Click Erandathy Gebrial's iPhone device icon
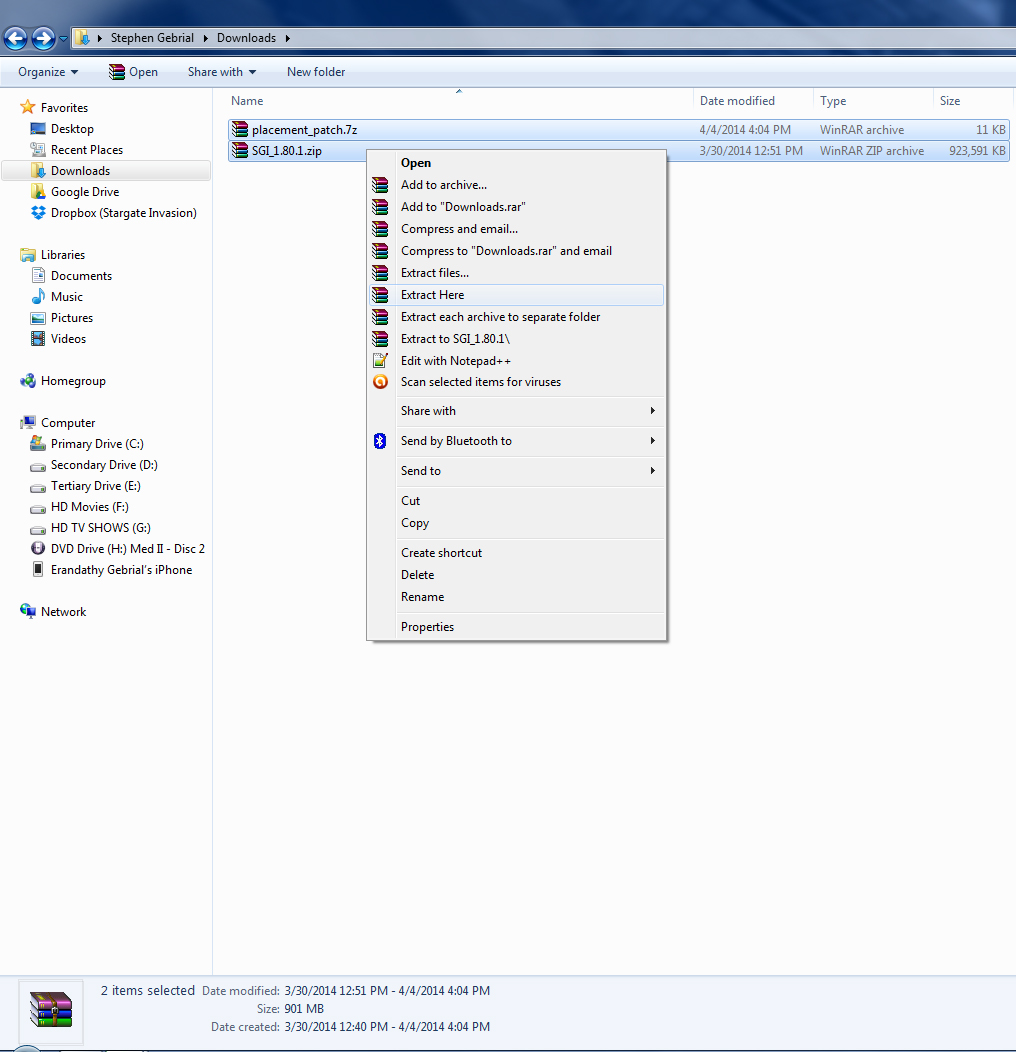The height and width of the screenshot is (1052, 1016). 38,569
